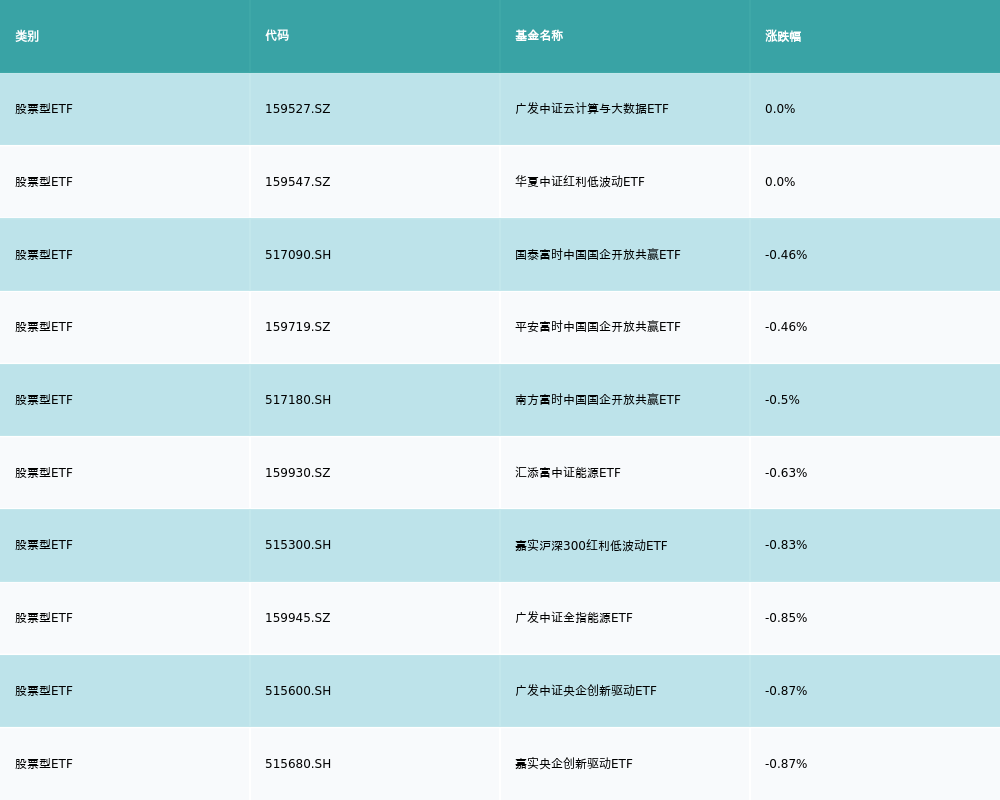Image resolution: width=1000 pixels, height=800 pixels.
Task: Click the 0.0% value for 159547.SZ
Action: pos(780,182)
